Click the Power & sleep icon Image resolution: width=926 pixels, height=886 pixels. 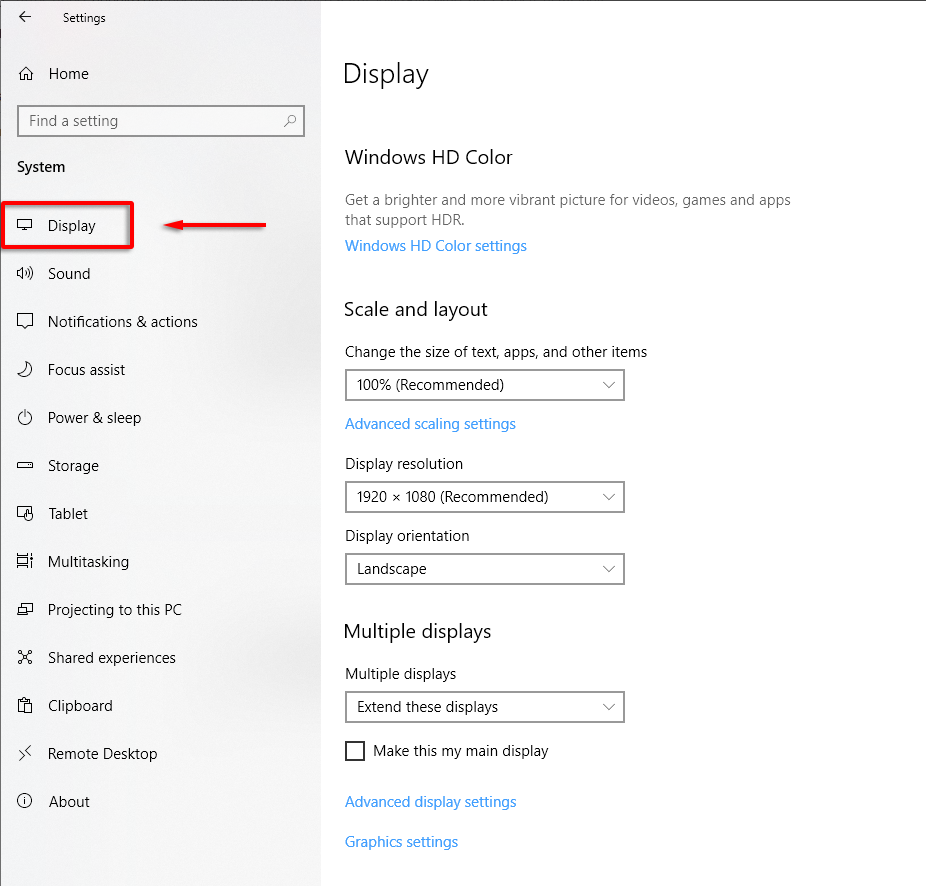click(x=26, y=418)
